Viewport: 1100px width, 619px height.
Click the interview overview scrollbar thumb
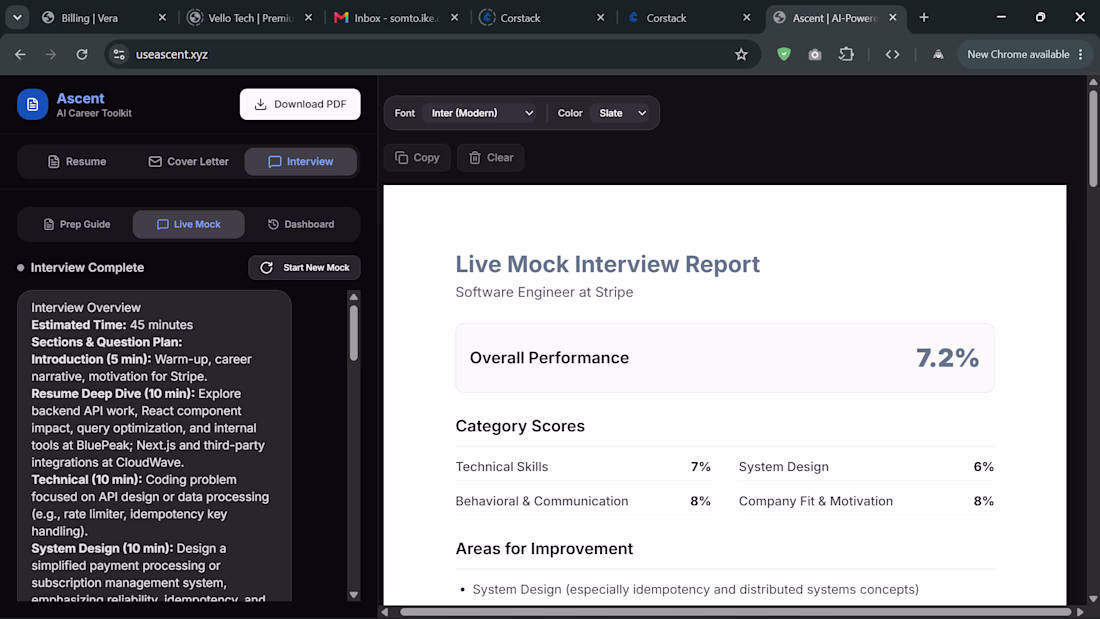[354, 333]
